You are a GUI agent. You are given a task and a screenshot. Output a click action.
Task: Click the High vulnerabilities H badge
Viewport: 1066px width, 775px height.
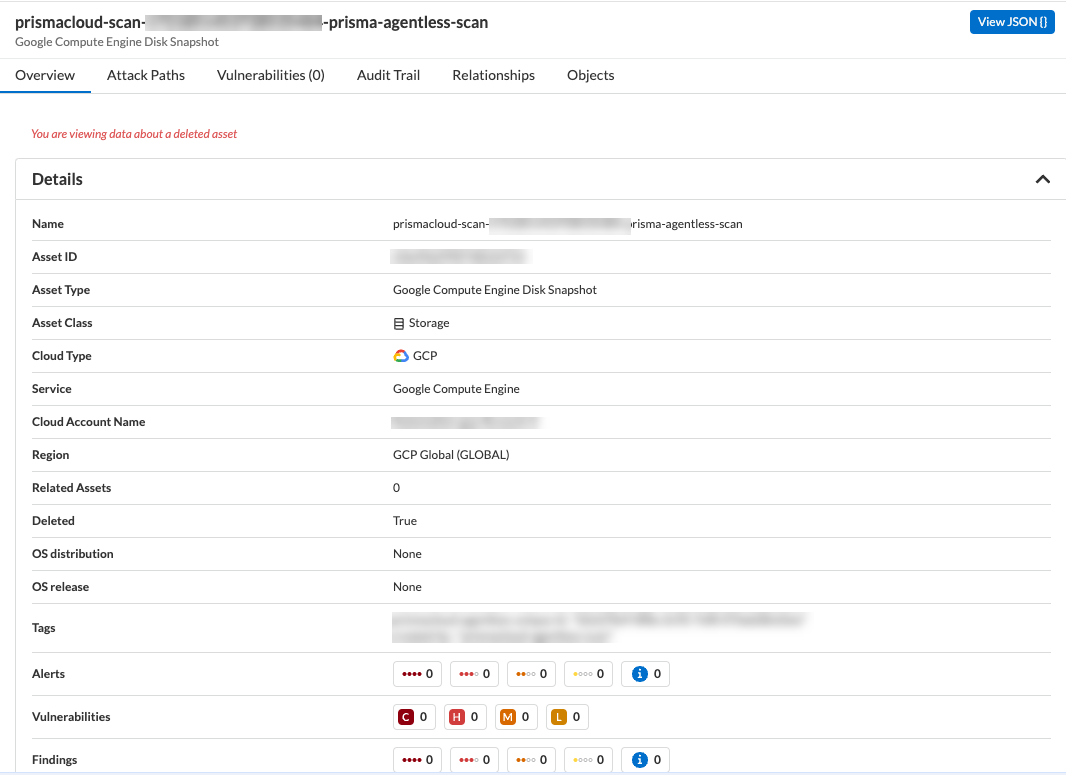465,717
